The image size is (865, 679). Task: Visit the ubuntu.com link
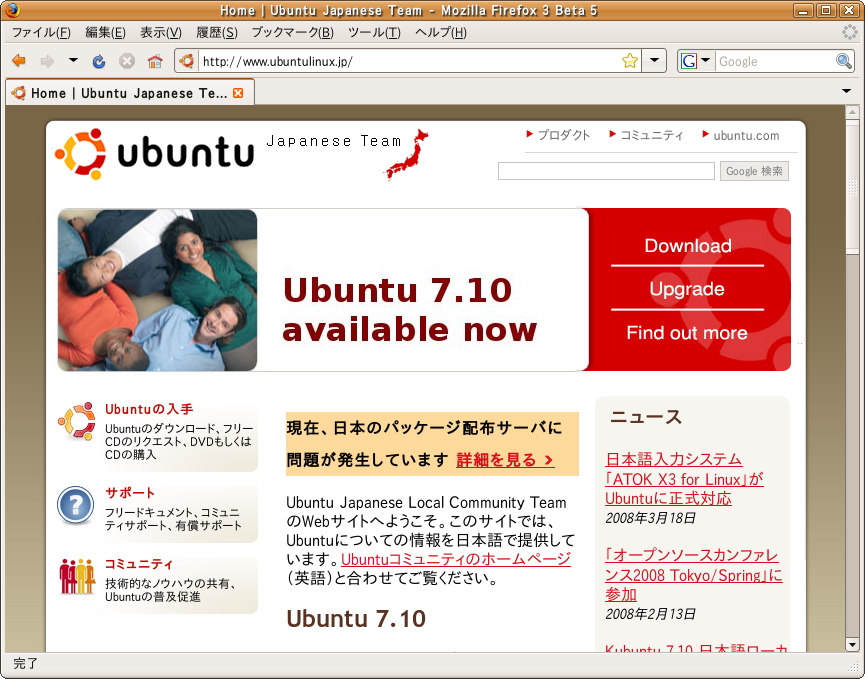point(746,136)
